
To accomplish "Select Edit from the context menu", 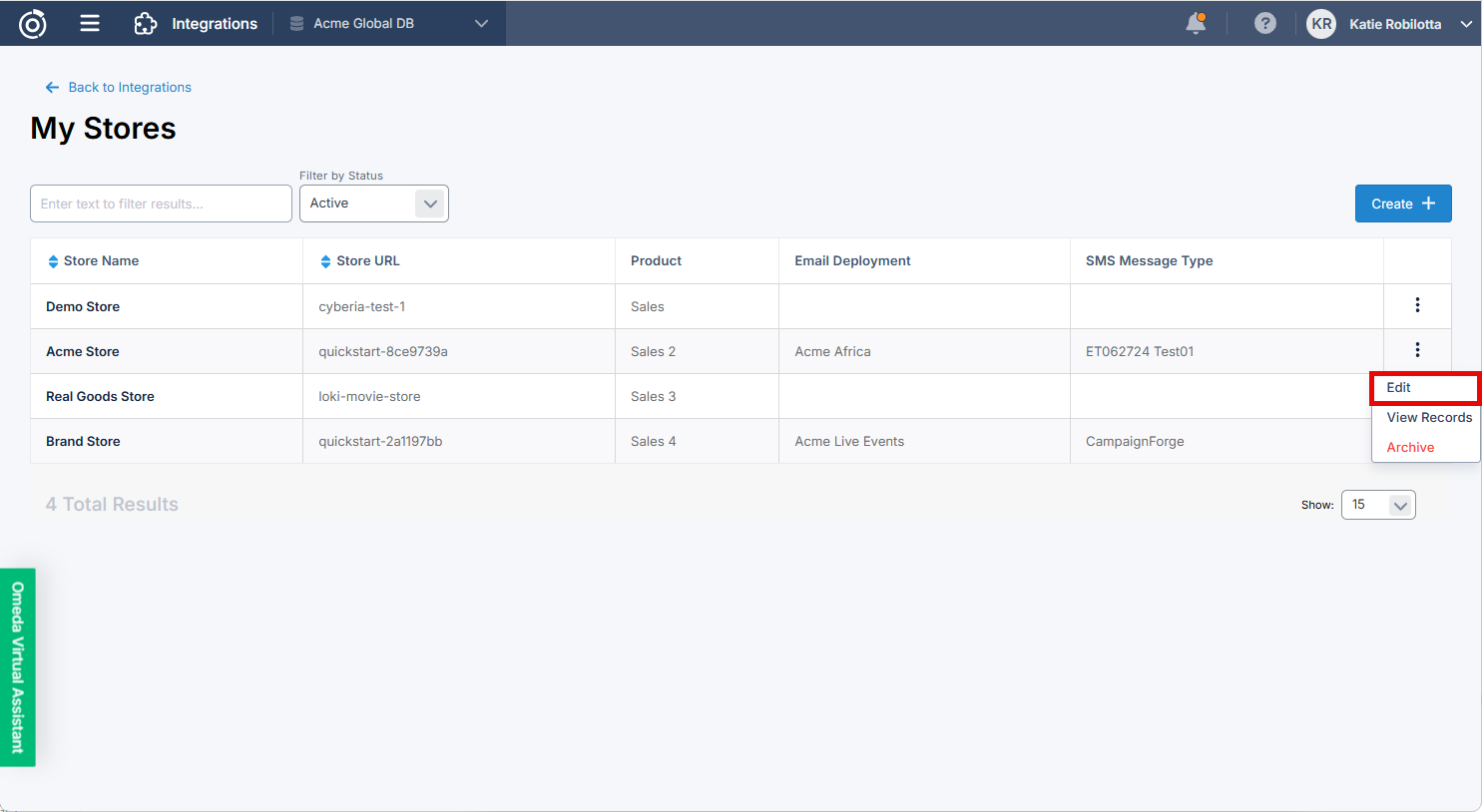I will (1399, 388).
